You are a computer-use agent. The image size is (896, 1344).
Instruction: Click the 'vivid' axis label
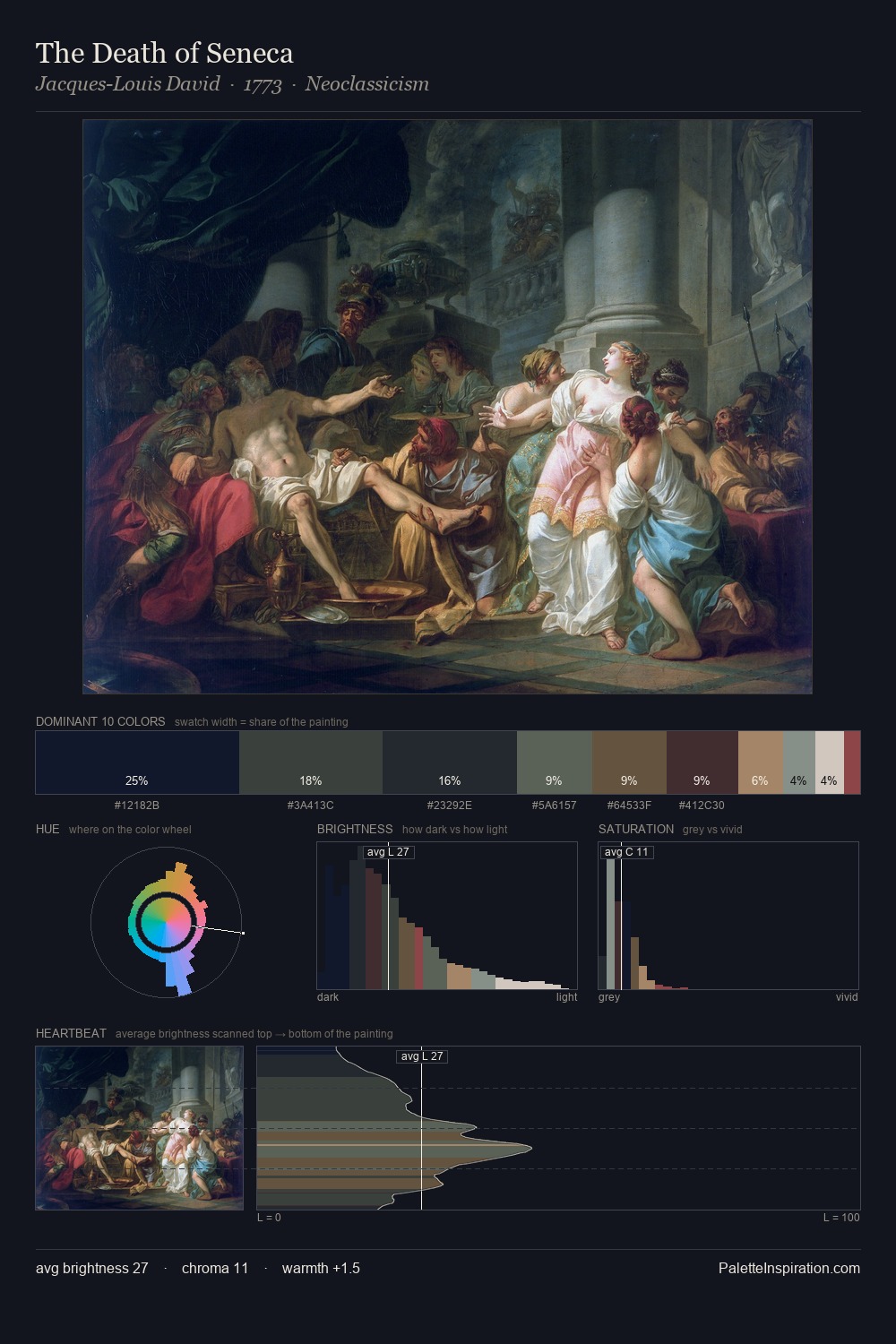coord(847,997)
